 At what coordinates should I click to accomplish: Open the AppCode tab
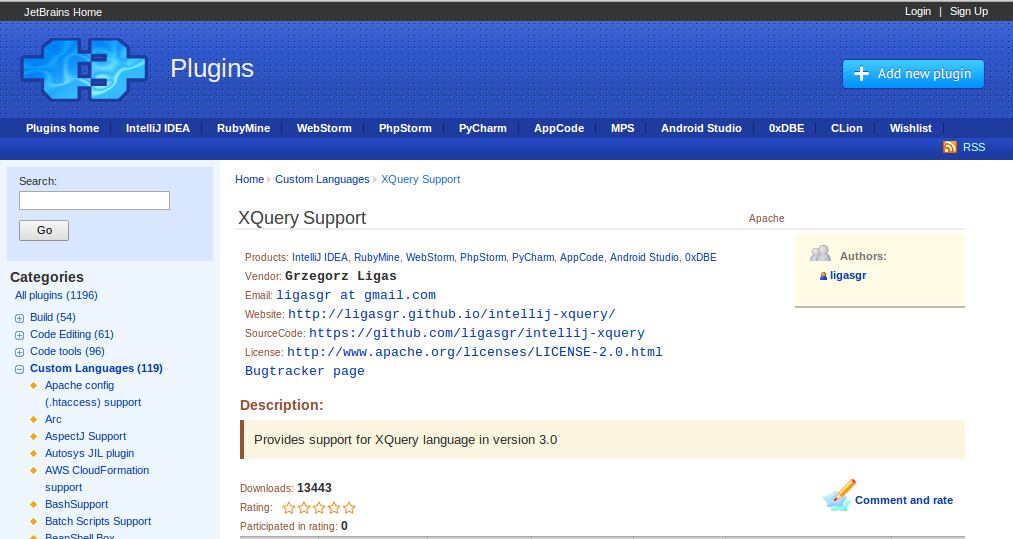click(559, 128)
